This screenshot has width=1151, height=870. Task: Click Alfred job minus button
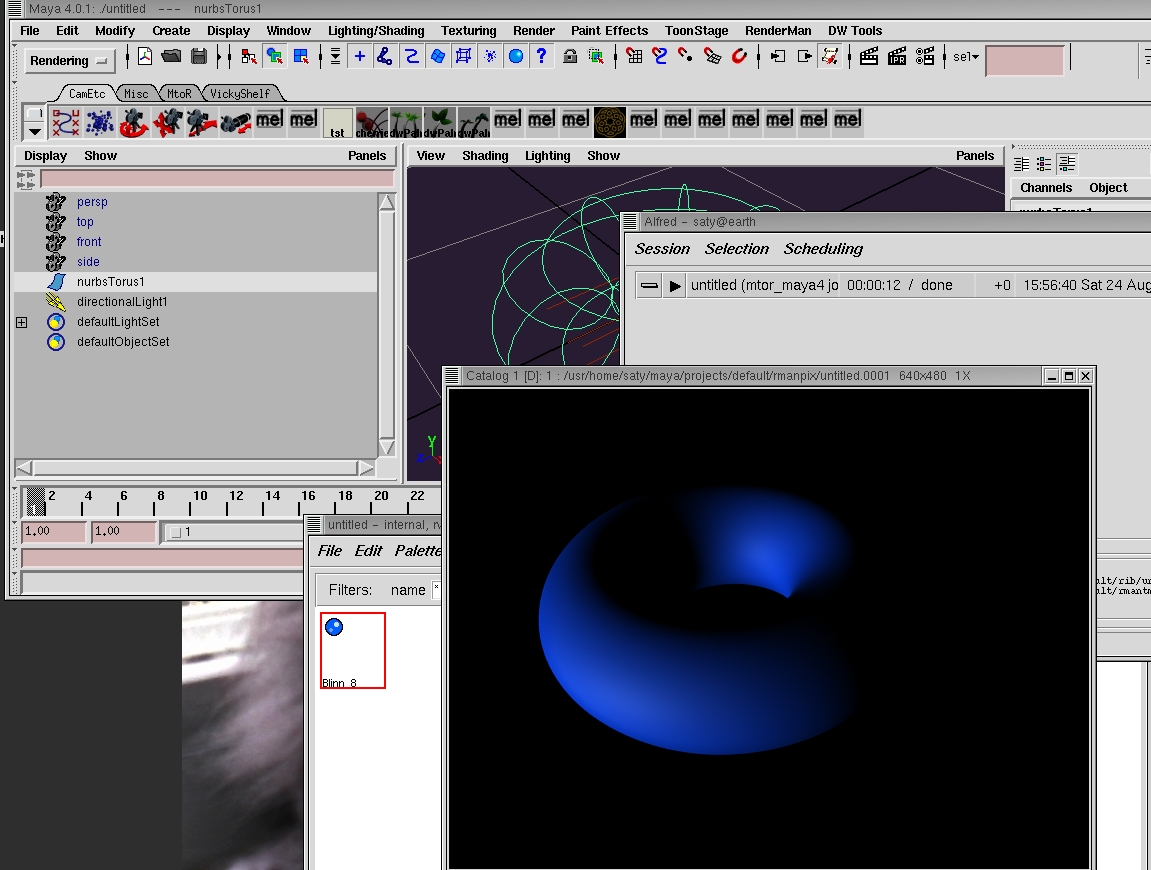(650, 286)
